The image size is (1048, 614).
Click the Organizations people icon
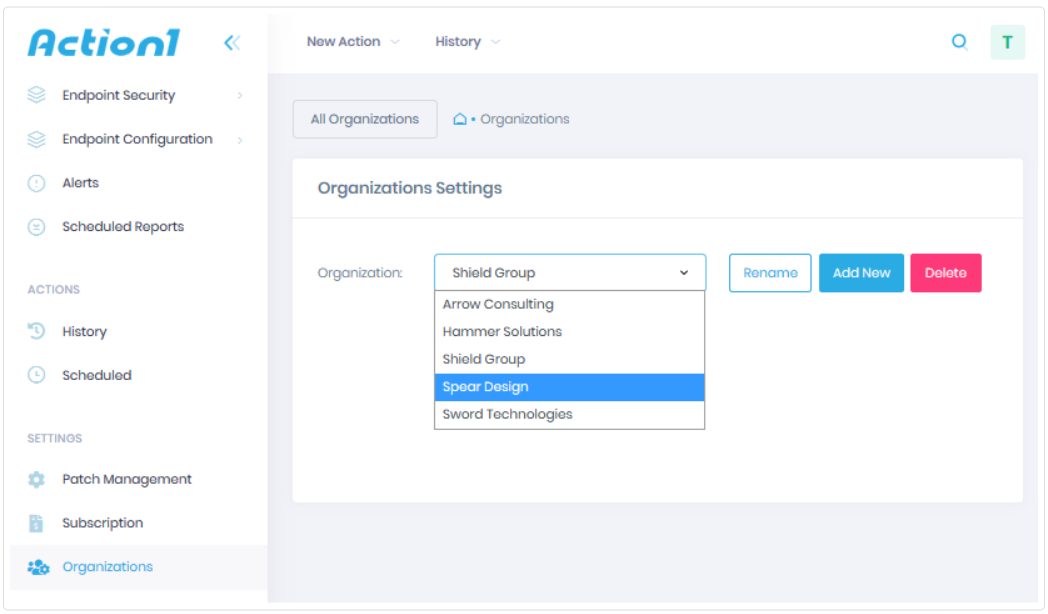[38, 567]
